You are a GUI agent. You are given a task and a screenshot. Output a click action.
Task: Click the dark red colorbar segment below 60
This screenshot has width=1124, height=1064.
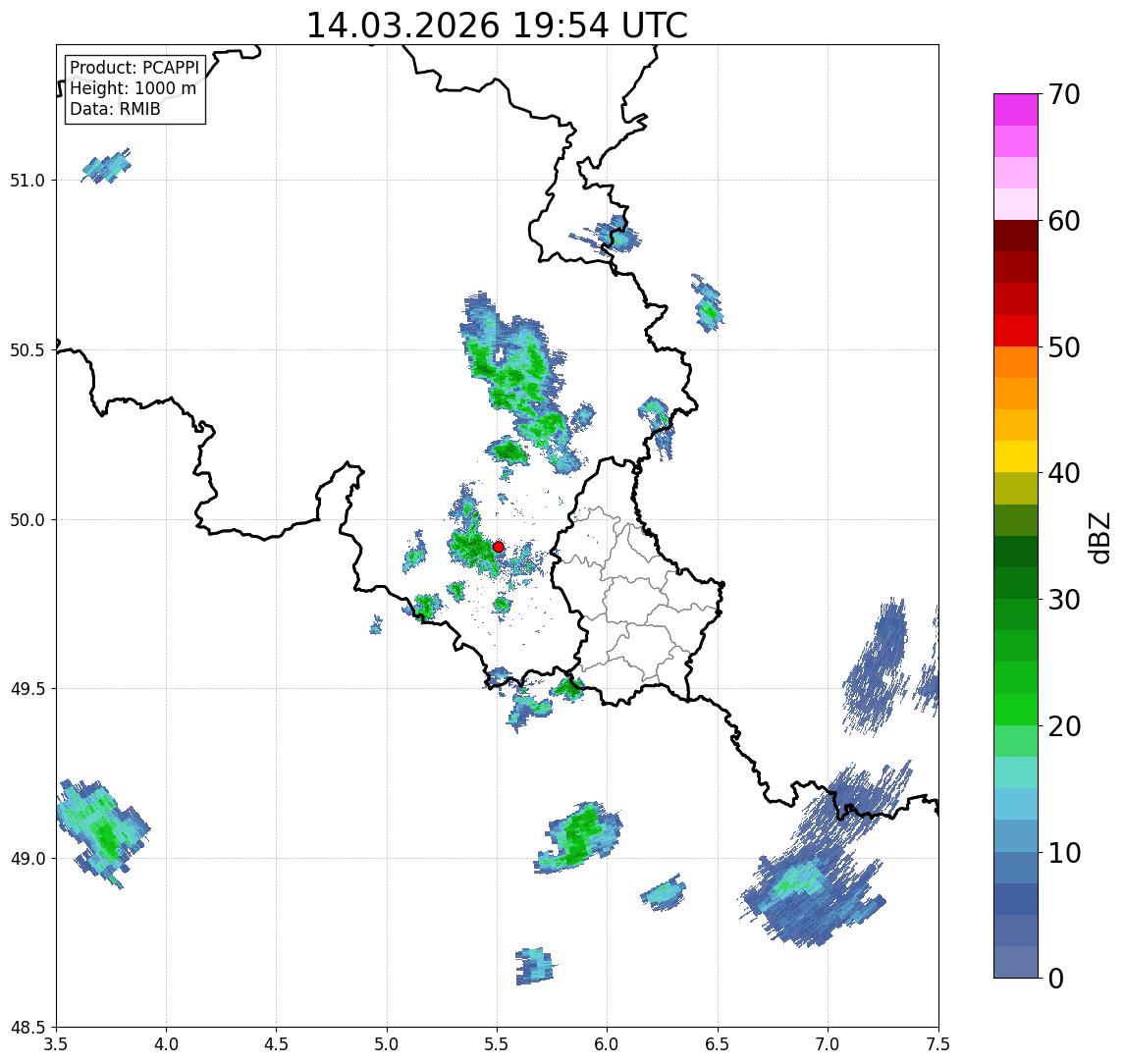pos(1016,236)
